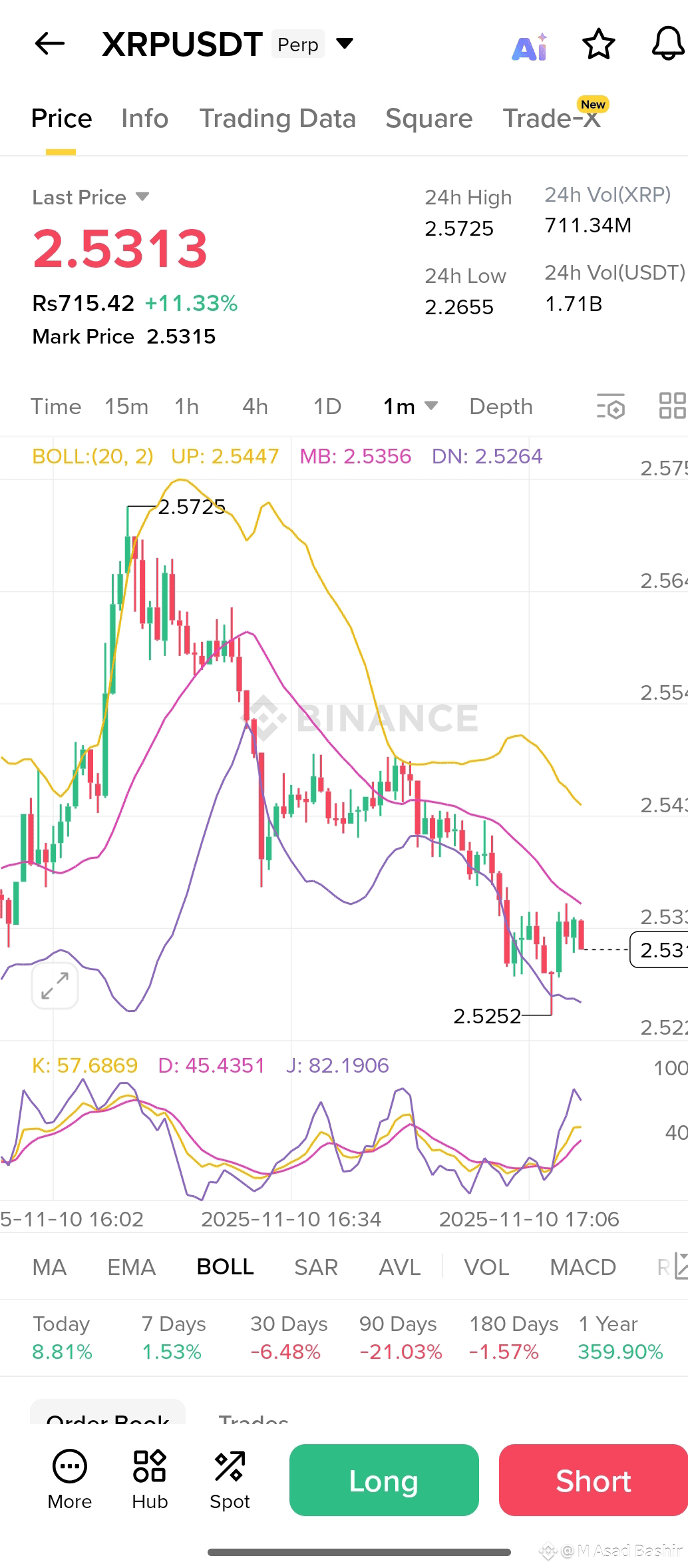Tap the Short button
The image size is (688, 1568).
pyautogui.click(x=594, y=1480)
